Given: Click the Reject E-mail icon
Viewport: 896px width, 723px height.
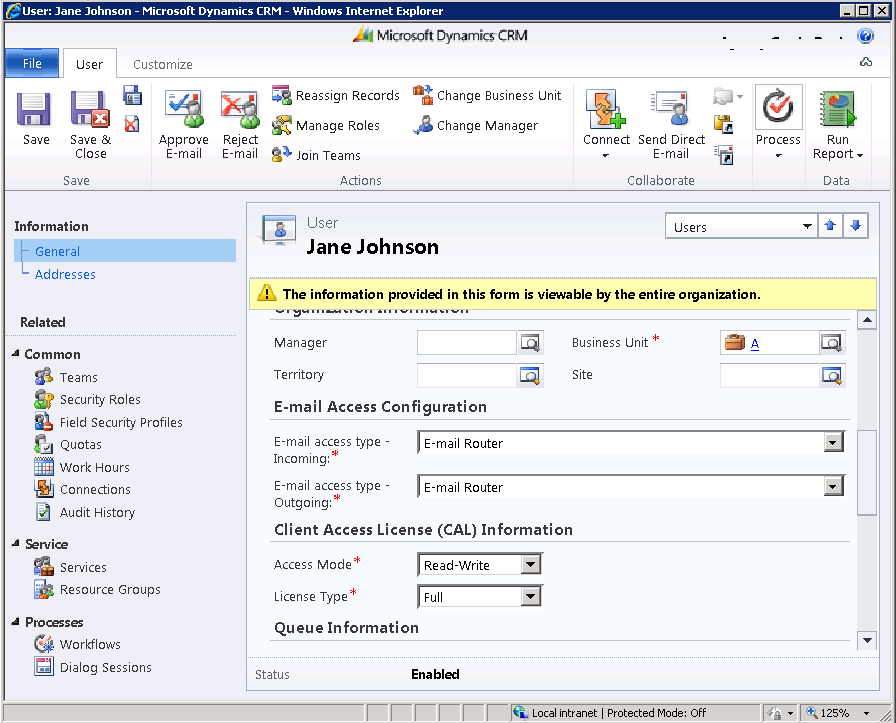Looking at the screenshot, I should tap(240, 109).
